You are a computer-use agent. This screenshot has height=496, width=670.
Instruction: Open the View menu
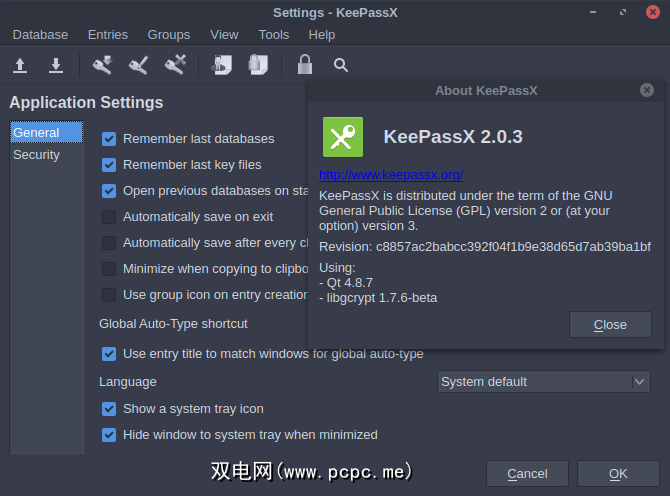(224, 35)
